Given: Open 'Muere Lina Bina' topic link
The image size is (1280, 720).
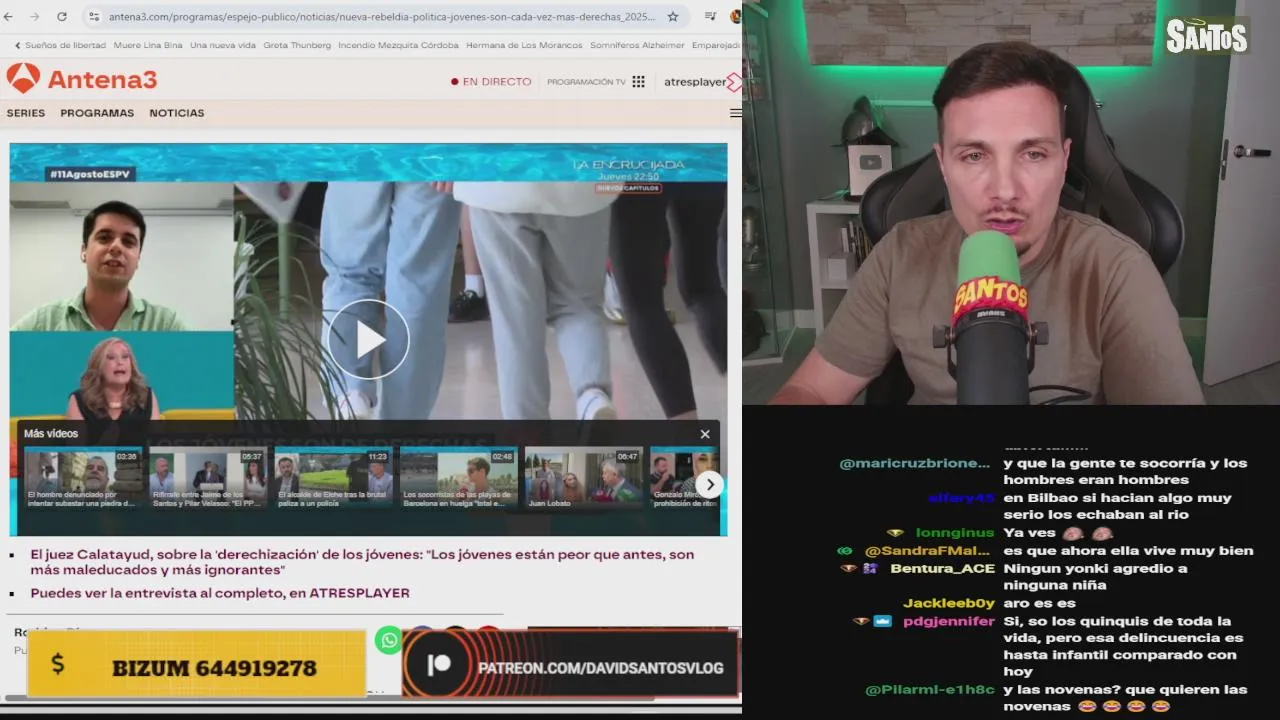Looking at the screenshot, I should [x=148, y=45].
